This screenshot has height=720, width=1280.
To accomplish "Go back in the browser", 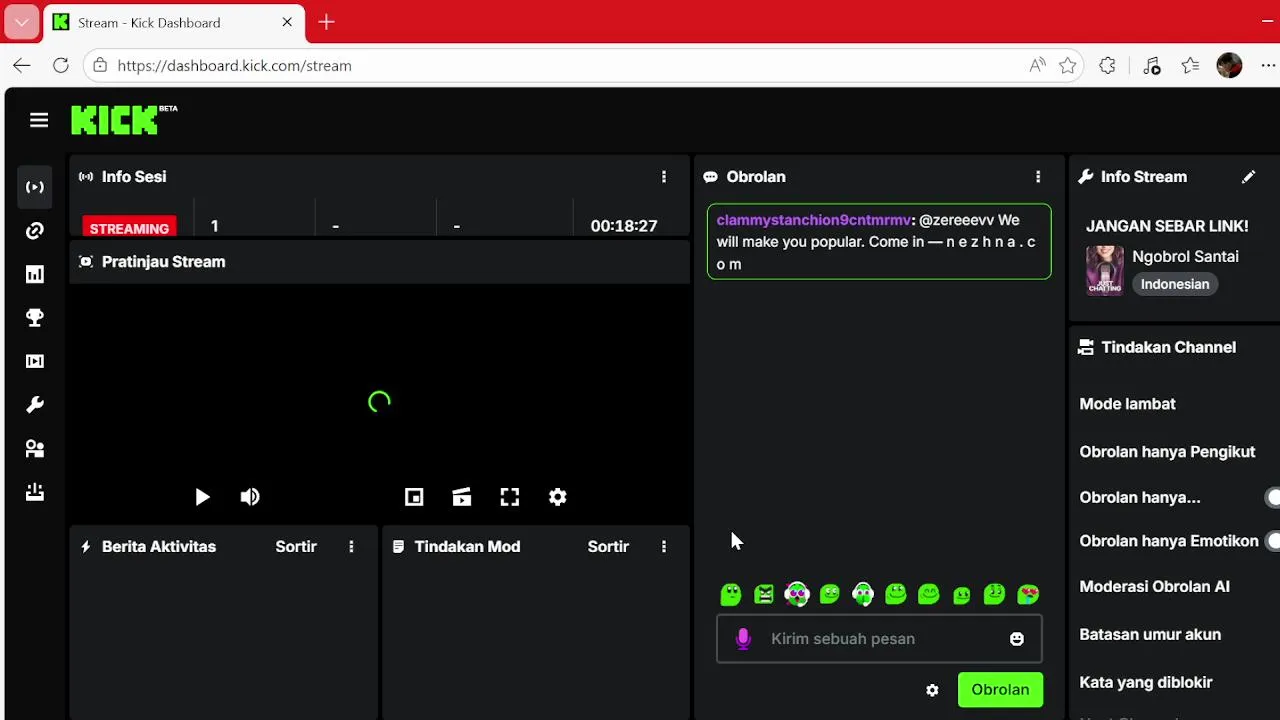I will coord(22,66).
